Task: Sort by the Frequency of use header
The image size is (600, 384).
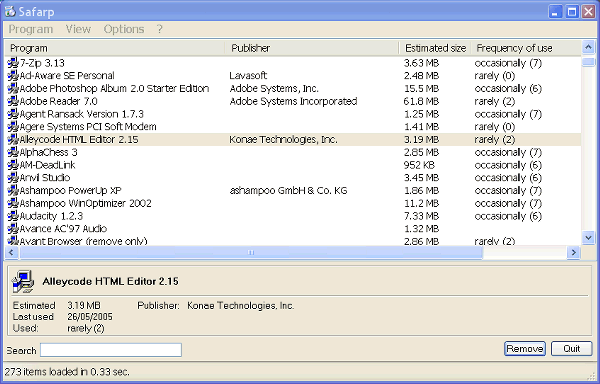Action: pos(526,48)
